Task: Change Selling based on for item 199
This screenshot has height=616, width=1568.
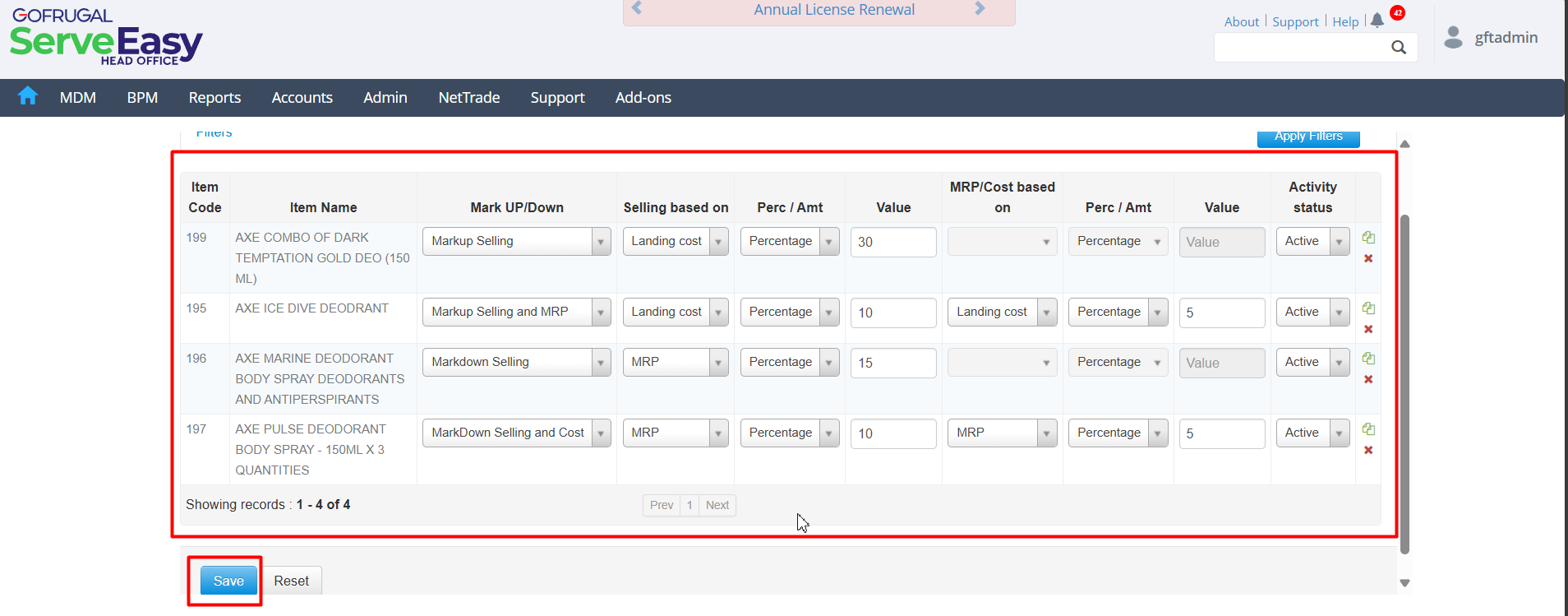Action: pyautogui.click(x=676, y=241)
